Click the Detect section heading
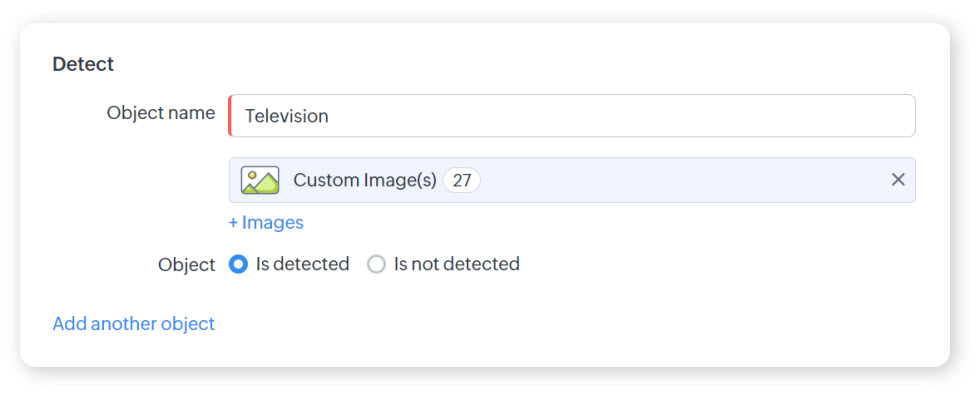This screenshot has height=404, width=978. pyautogui.click(x=83, y=64)
